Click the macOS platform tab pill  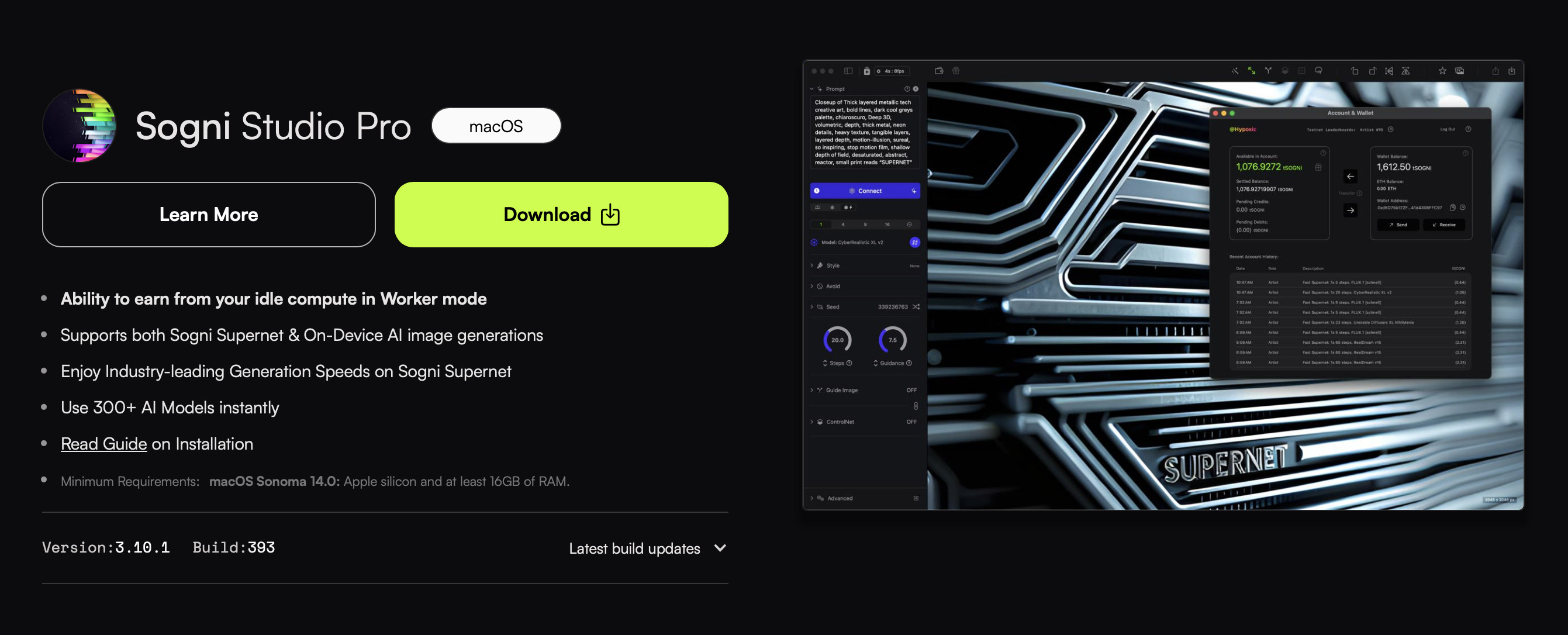495,126
